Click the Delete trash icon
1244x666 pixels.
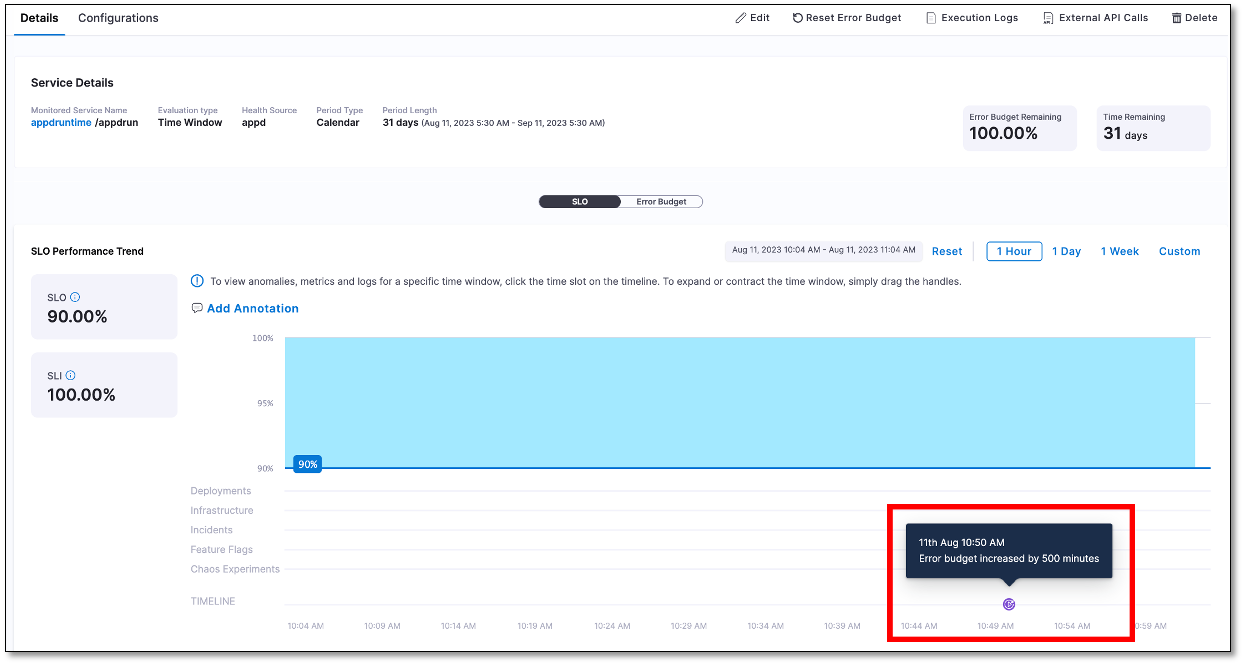tap(1177, 18)
